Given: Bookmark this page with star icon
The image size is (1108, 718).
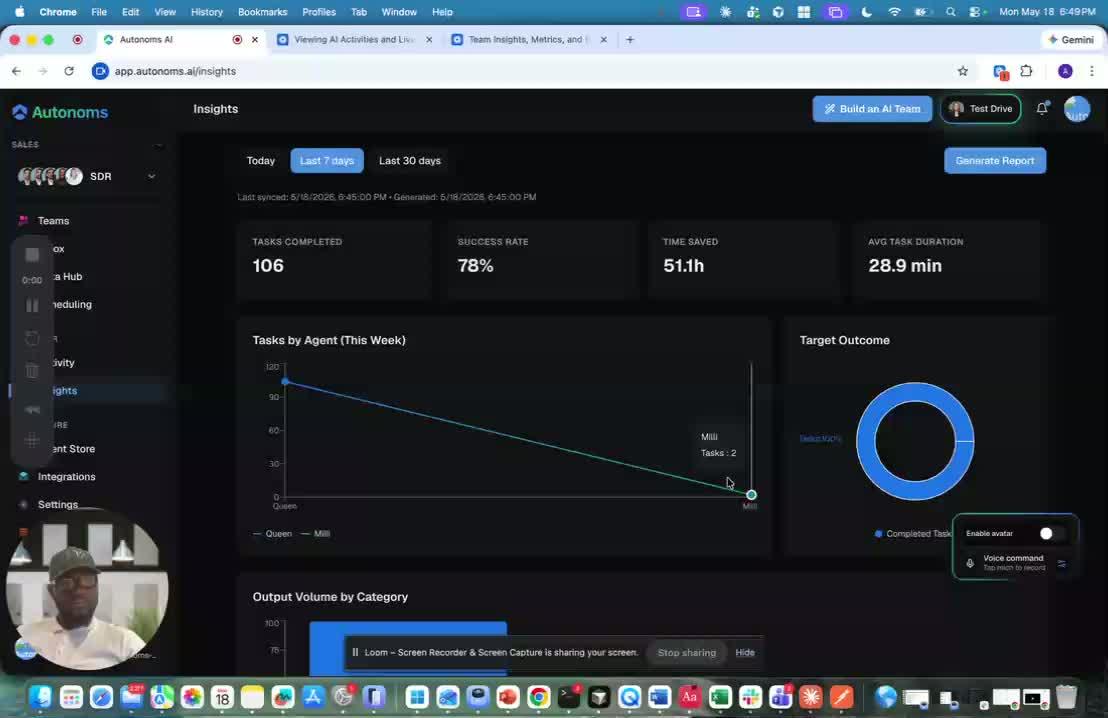Looking at the screenshot, I should 962,71.
